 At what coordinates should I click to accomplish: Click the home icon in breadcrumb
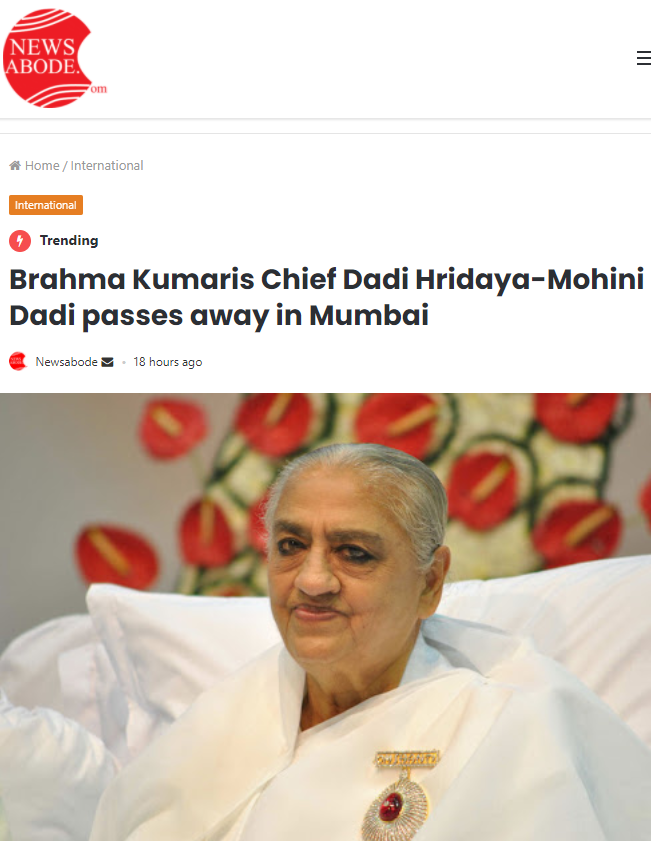[15, 166]
